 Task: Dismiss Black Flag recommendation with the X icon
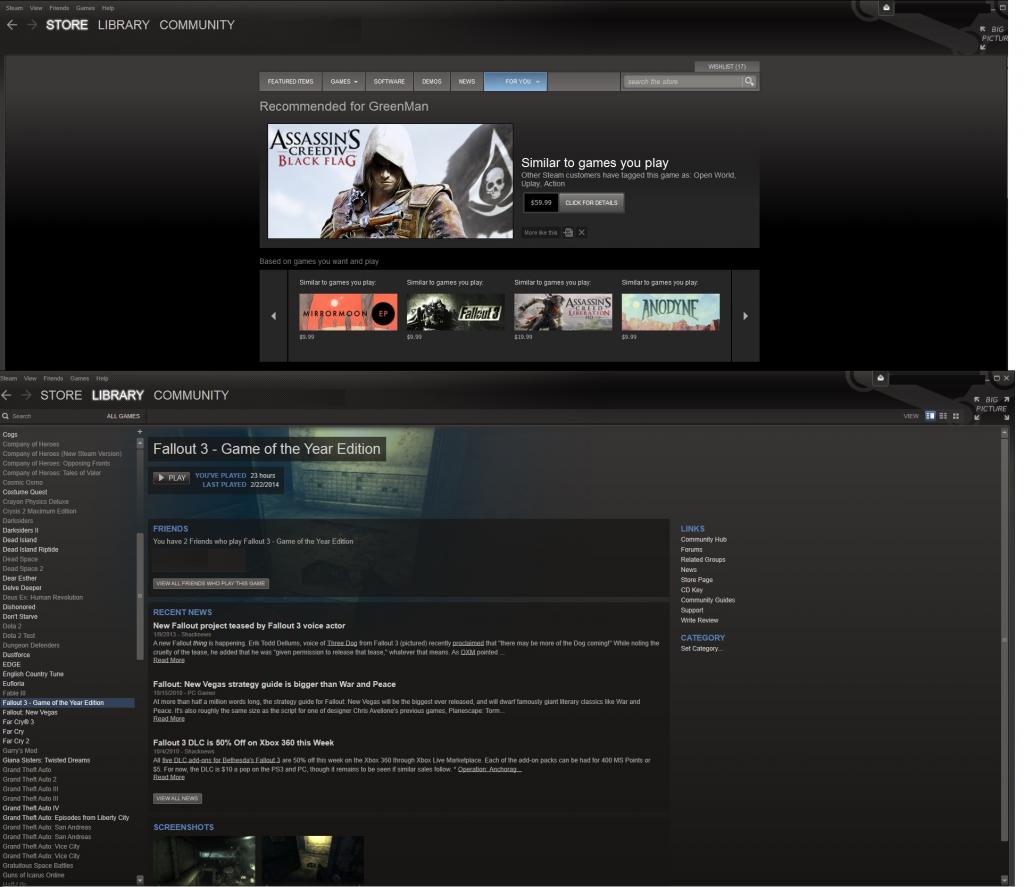click(582, 233)
